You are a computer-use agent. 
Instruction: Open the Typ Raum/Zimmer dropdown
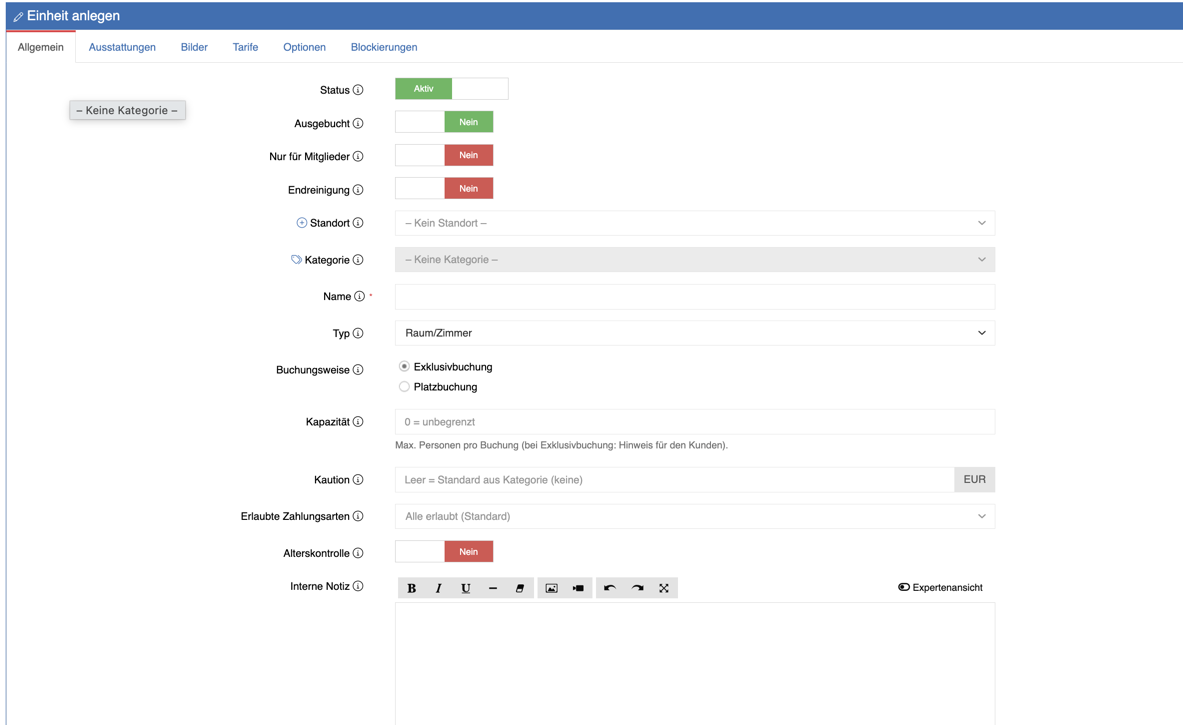[695, 333]
